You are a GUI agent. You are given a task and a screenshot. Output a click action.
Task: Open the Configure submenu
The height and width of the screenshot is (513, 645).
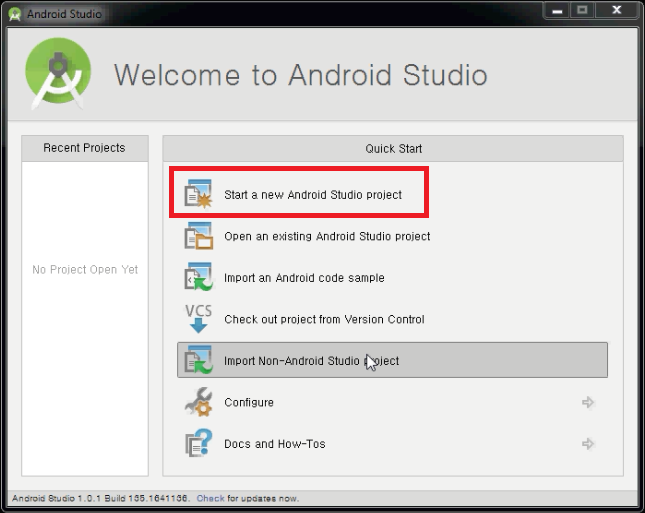tap(392, 402)
